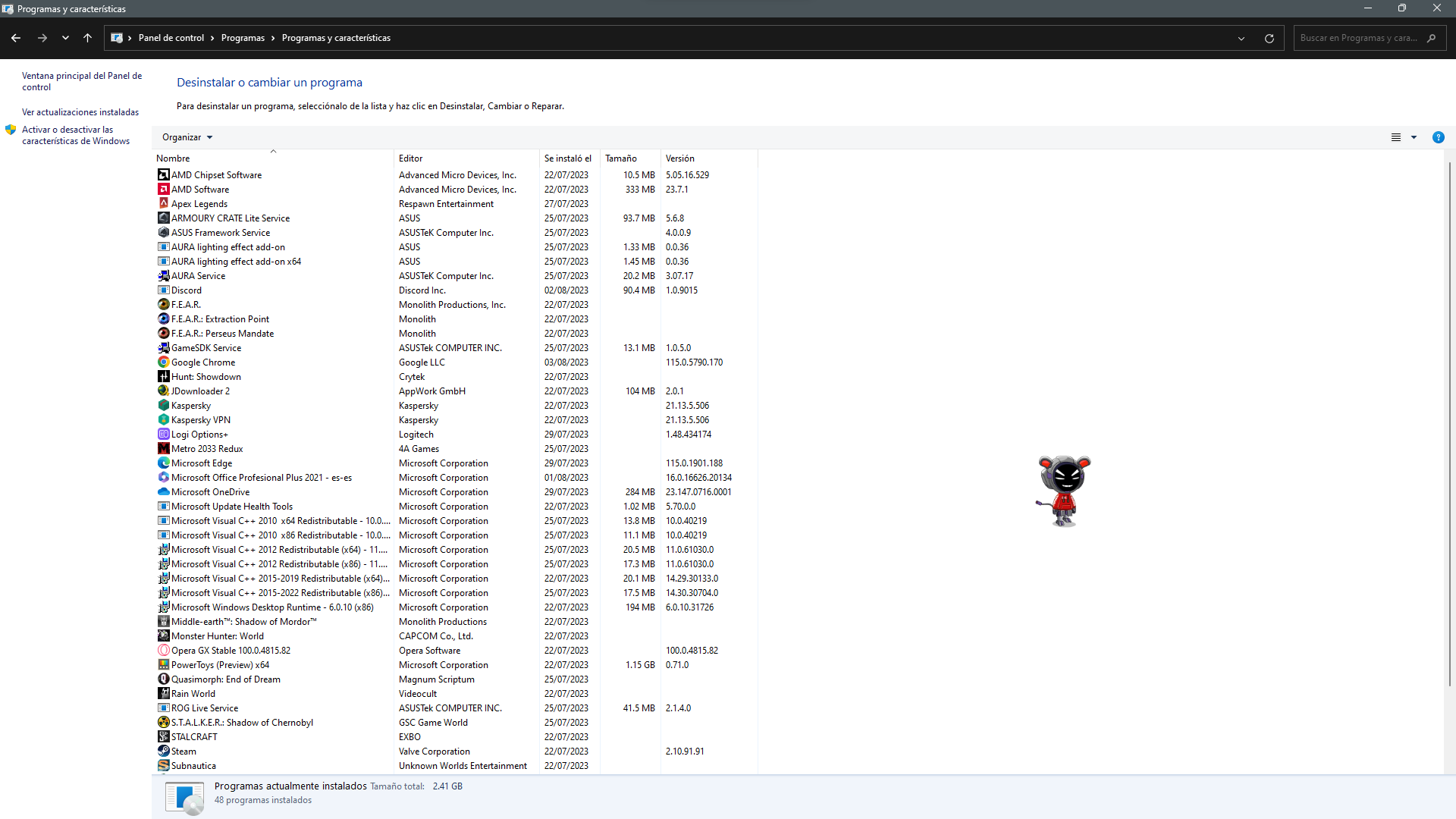The height and width of the screenshot is (819, 1456).
Task: Go back with the back arrow
Action: point(16,38)
